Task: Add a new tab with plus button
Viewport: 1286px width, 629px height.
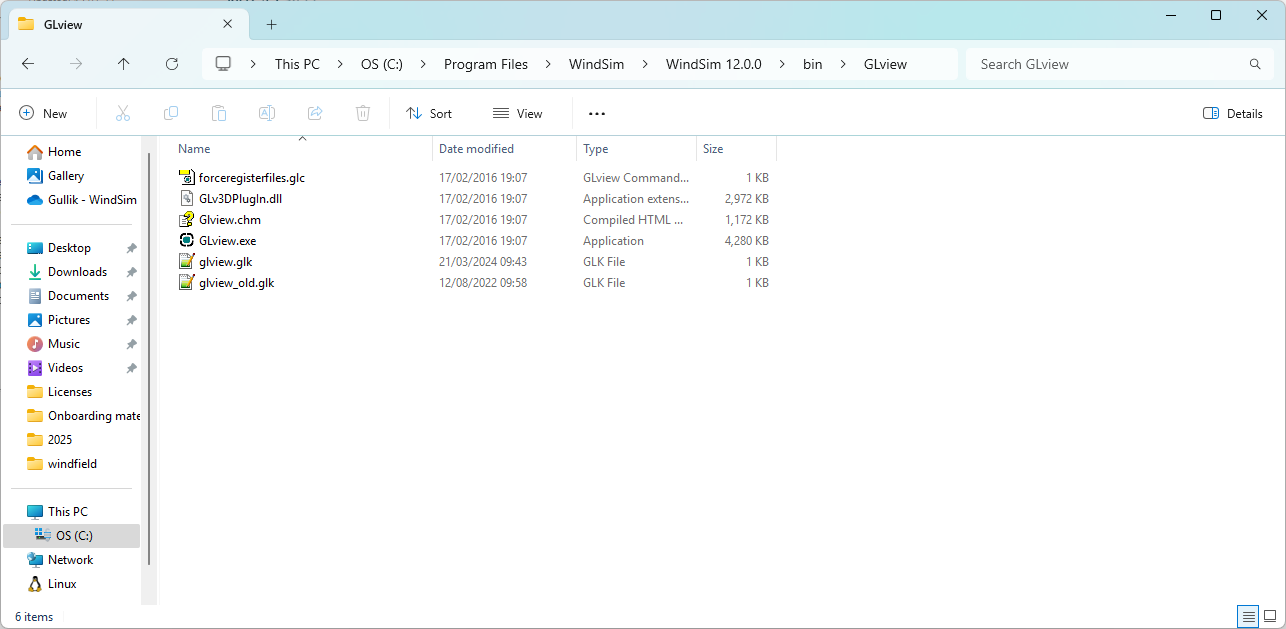Action: point(271,24)
